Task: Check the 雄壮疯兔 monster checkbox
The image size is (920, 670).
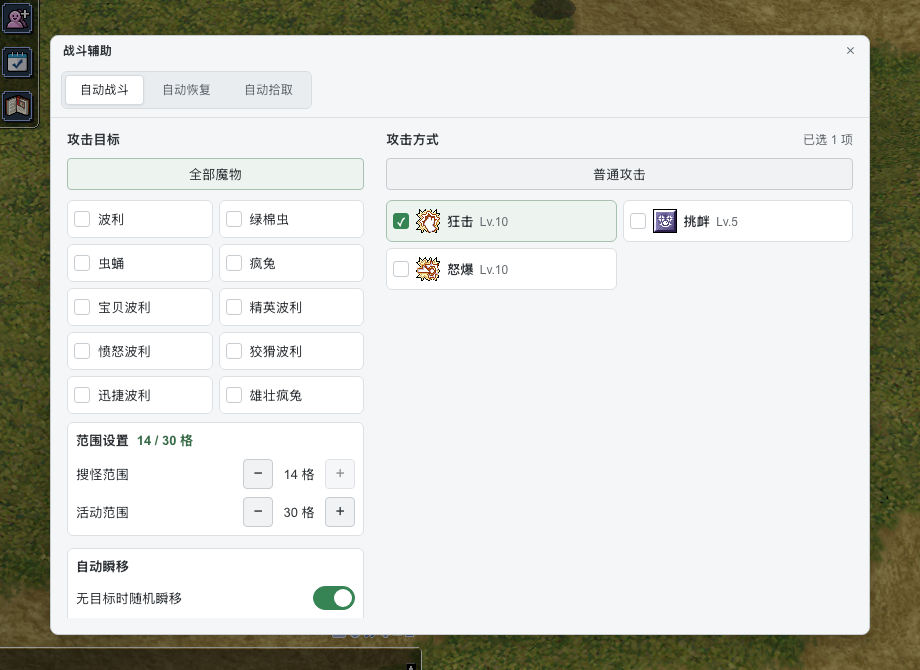Action: pyautogui.click(x=234, y=395)
